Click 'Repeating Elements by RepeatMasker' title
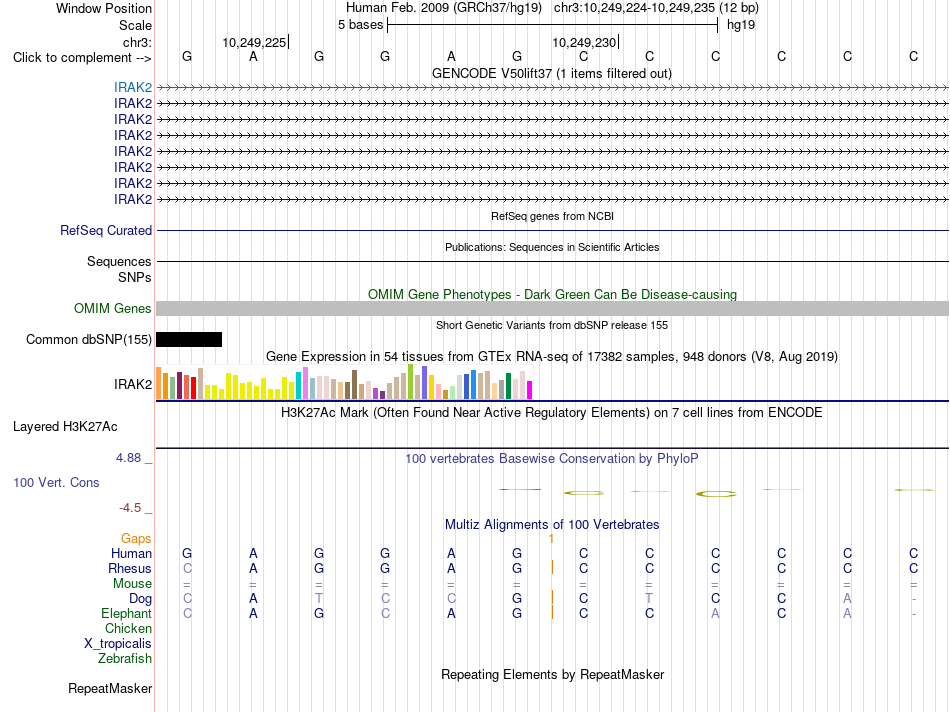Screen dimensions: 950x712 (552, 674)
